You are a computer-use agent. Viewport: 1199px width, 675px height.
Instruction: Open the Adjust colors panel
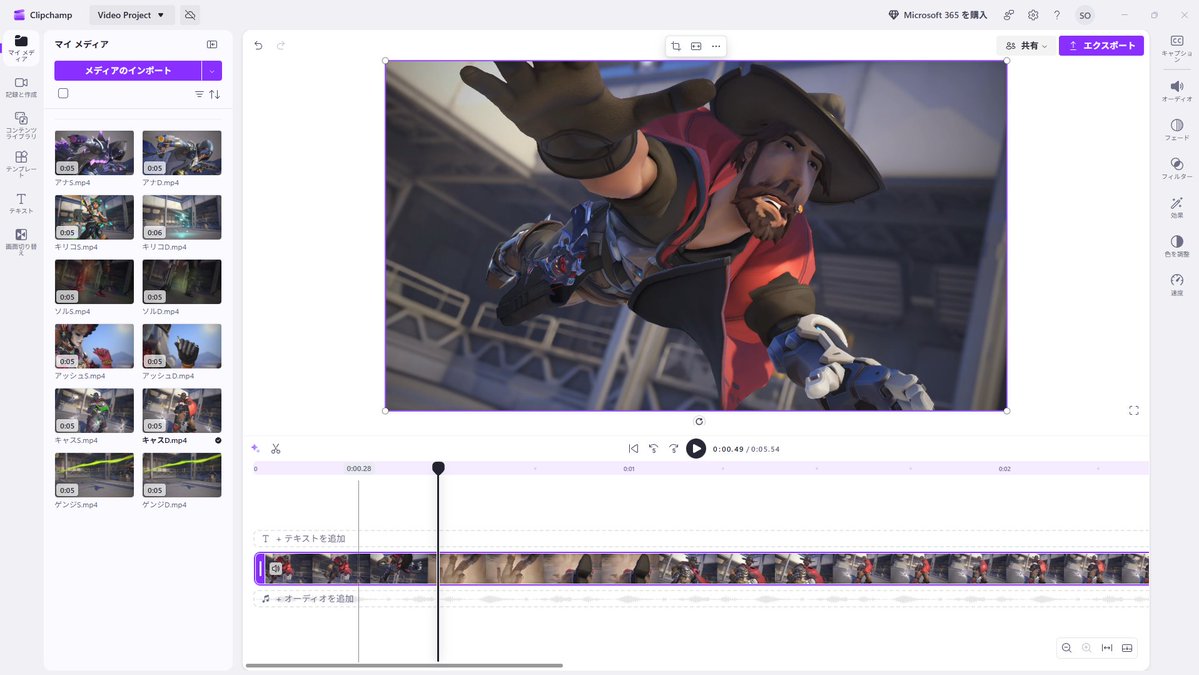1177,245
